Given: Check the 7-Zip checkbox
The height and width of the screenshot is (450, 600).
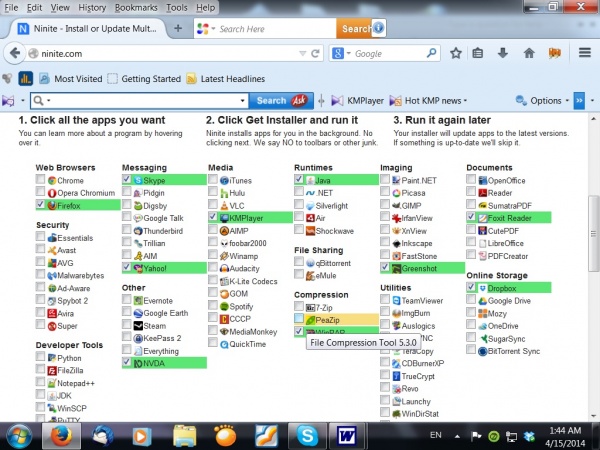Looking at the screenshot, I should tap(299, 306).
